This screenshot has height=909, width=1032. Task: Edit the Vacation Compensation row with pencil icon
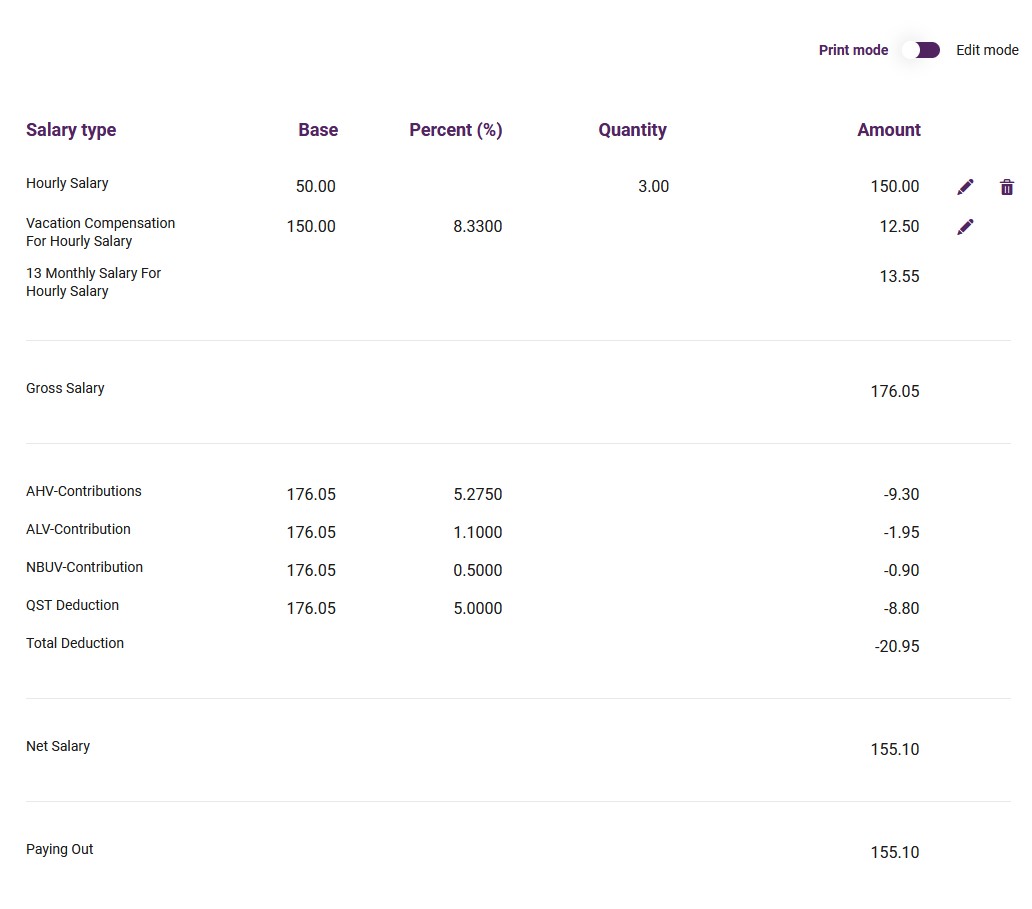pos(965,227)
